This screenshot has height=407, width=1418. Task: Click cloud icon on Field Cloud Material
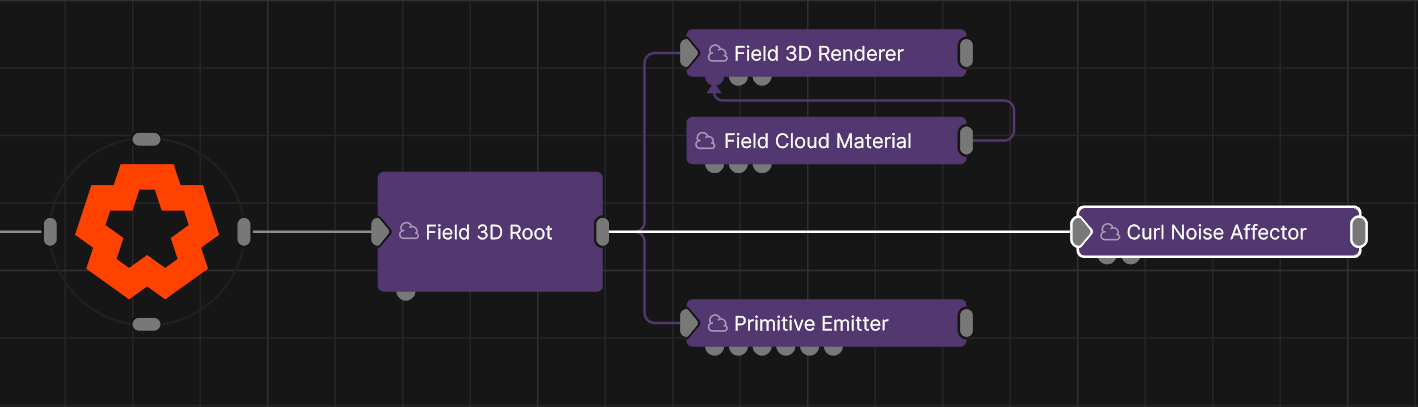(706, 141)
